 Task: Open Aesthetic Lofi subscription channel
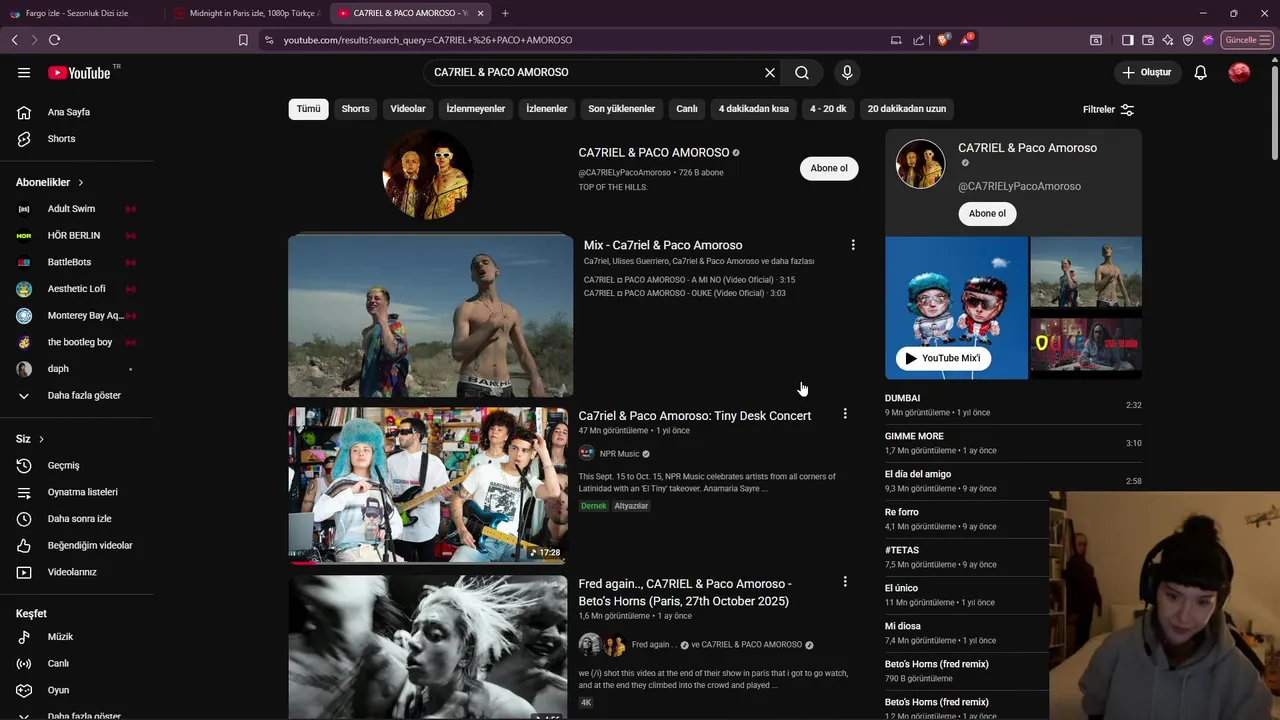tap(77, 289)
